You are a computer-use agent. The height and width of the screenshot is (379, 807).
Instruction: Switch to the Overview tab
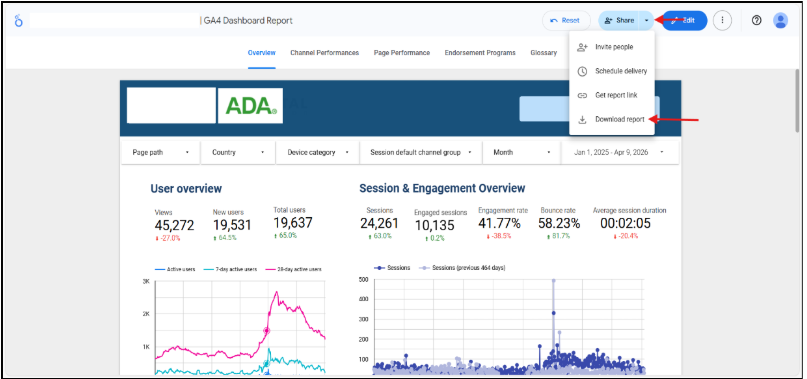(261, 53)
